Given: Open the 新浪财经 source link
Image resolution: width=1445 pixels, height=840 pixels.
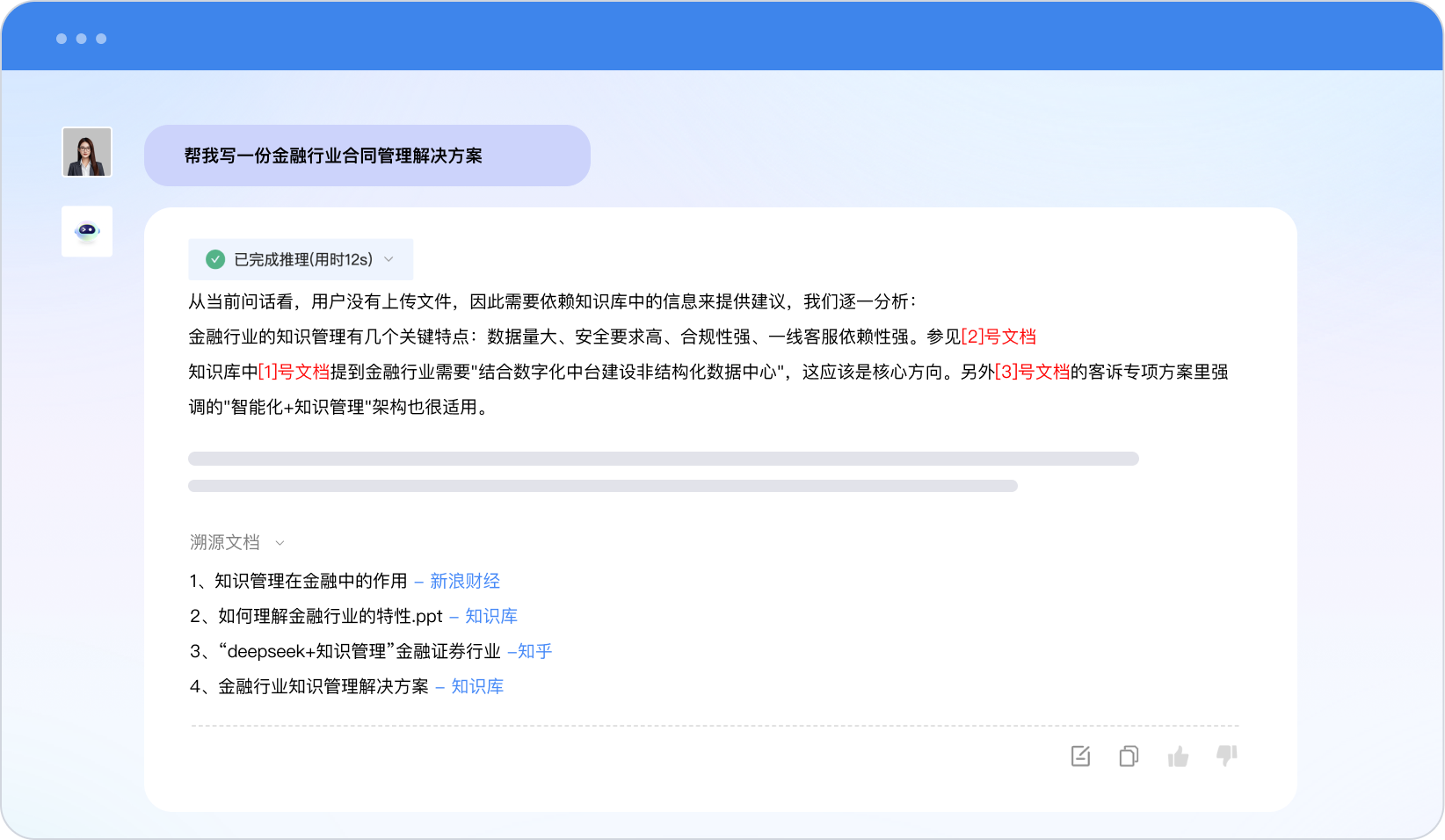Looking at the screenshot, I should click(464, 581).
